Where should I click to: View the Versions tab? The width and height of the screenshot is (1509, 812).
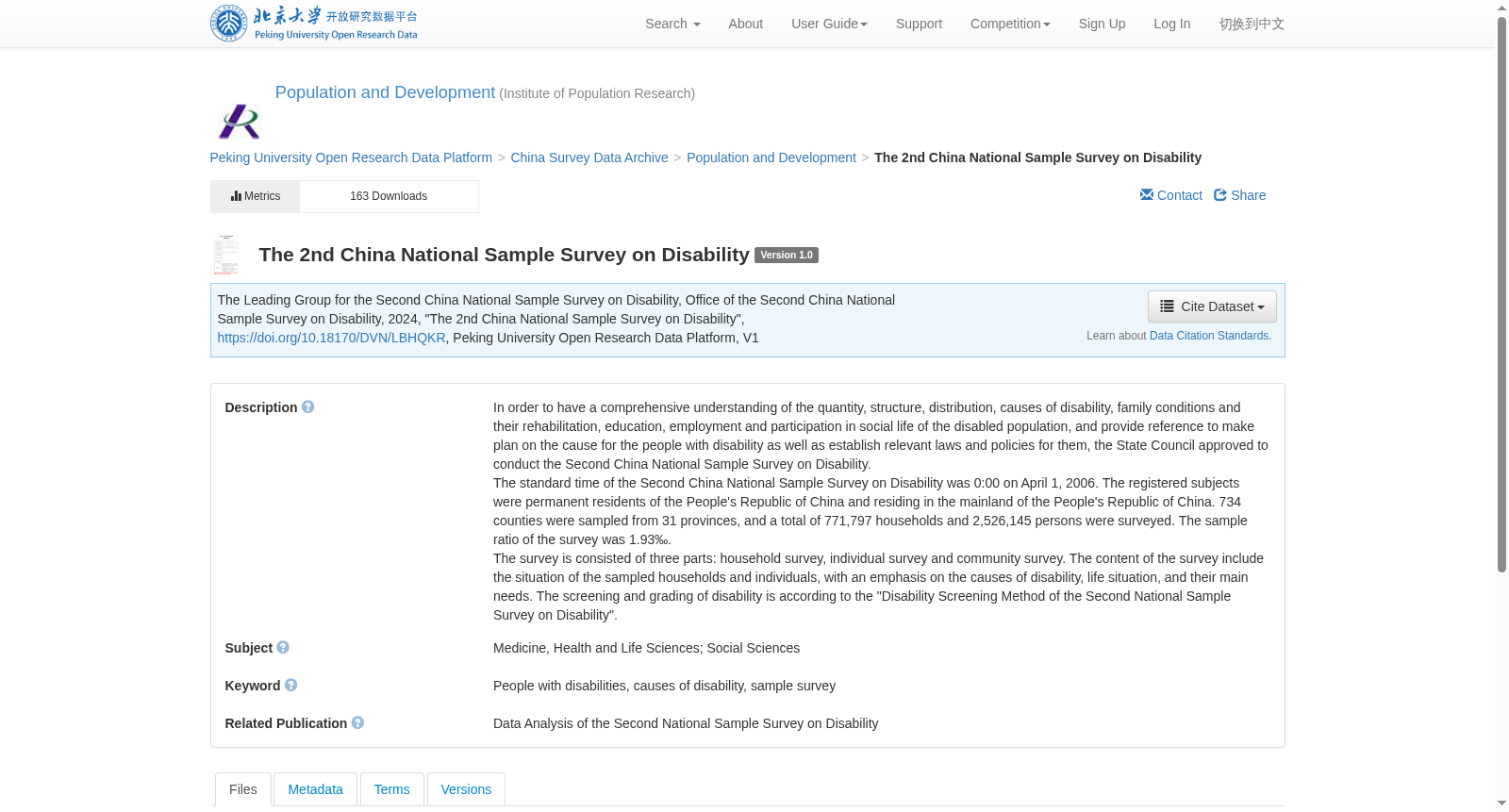[x=466, y=789]
